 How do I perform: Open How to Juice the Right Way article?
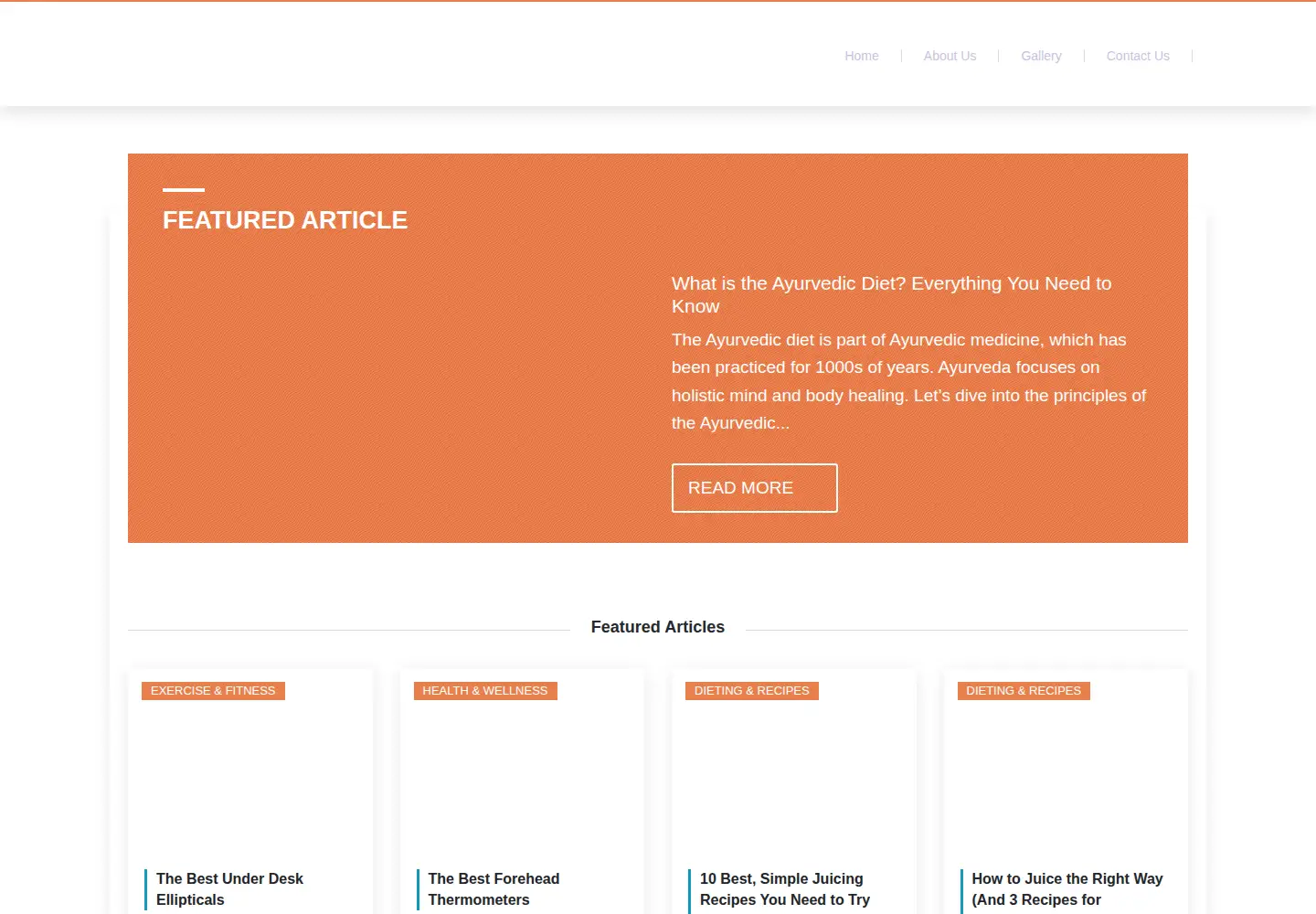click(1067, 889)
